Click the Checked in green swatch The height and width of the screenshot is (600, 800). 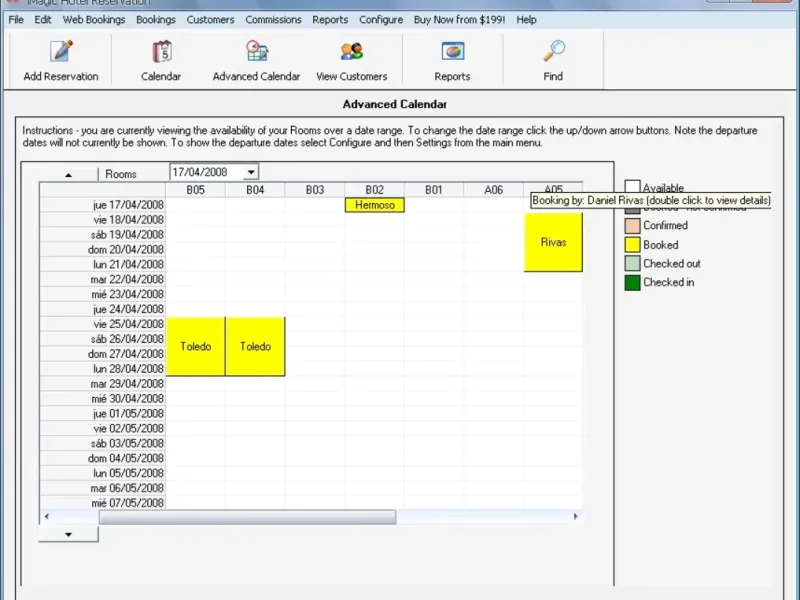(633, 283)
